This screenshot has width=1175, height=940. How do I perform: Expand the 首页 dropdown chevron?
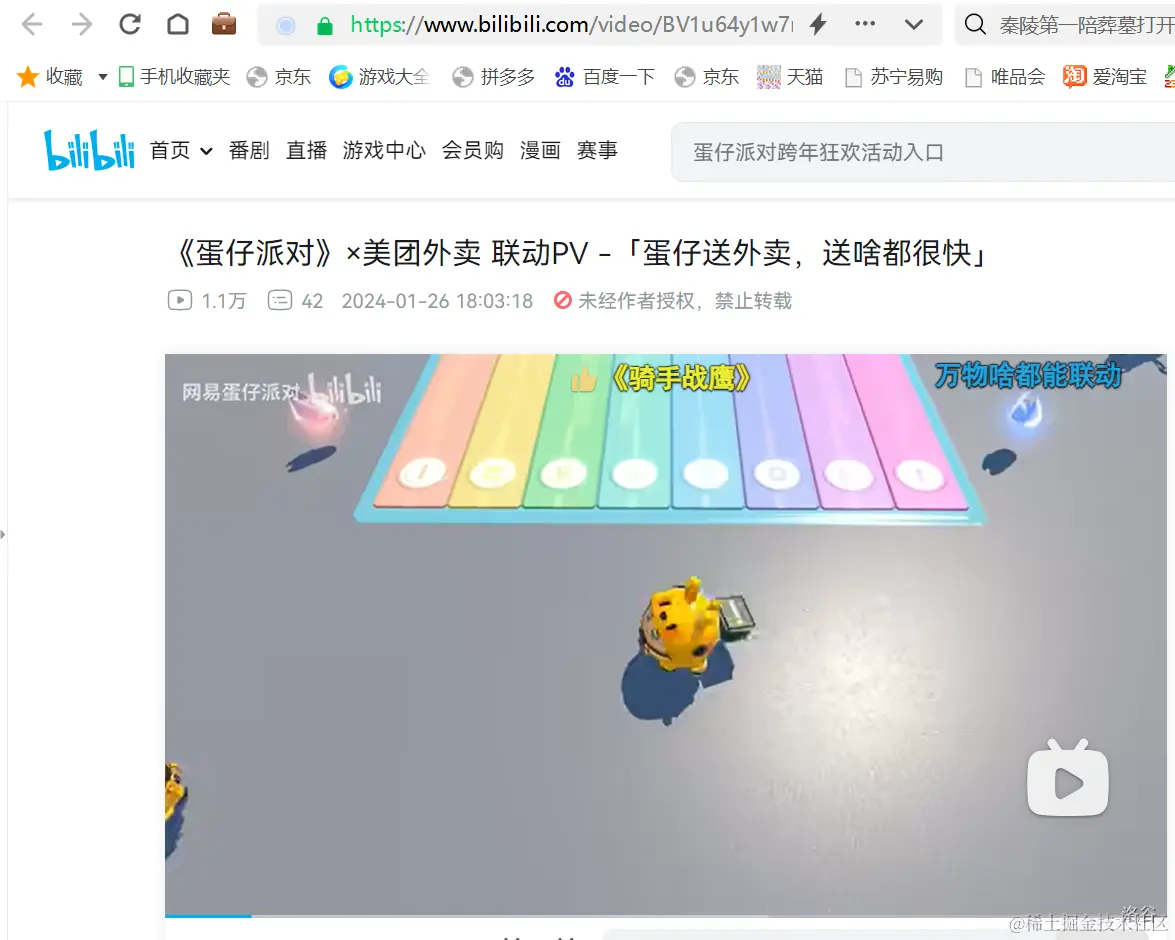(206, 151)
